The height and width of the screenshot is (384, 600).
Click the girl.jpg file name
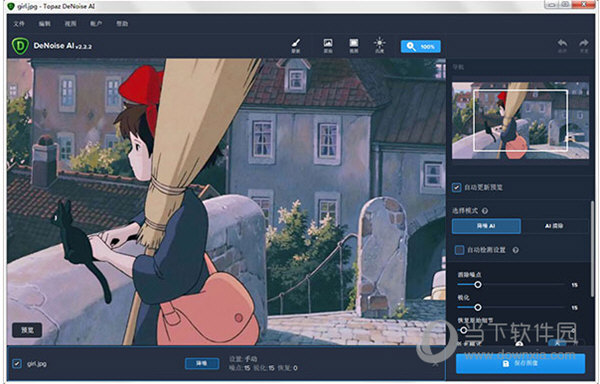[x=37, y=363]
